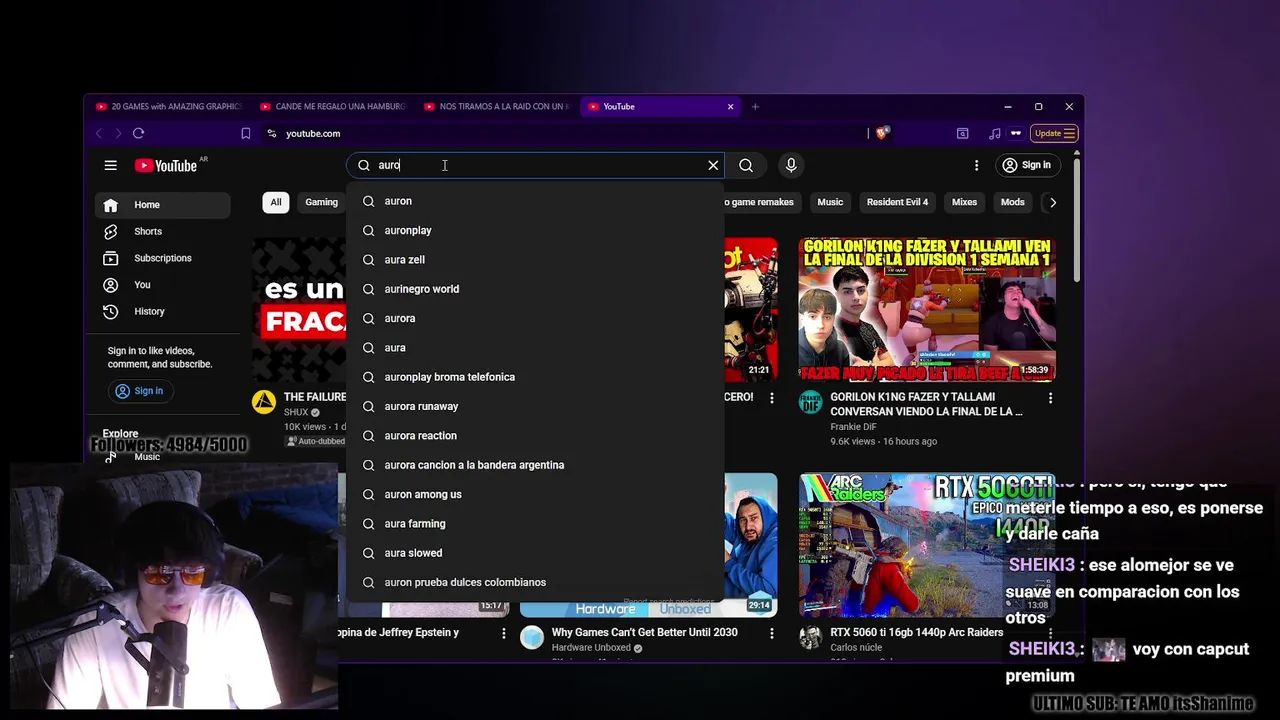Screen dimensions: 1280x720
Task: Pick 'aura farming' suggestion
Action: (x=535, y=523)
